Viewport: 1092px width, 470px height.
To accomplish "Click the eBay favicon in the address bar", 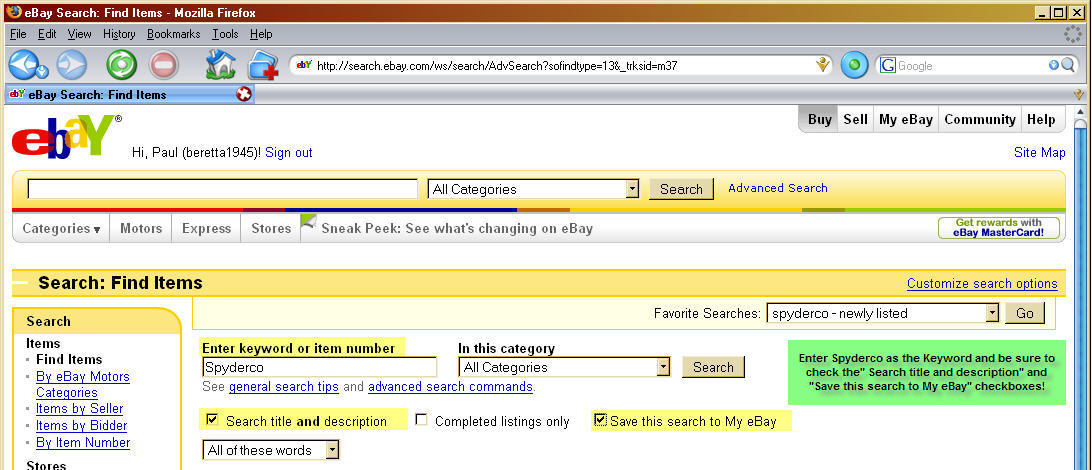I will pyautogui.click(x=304, y=65).
